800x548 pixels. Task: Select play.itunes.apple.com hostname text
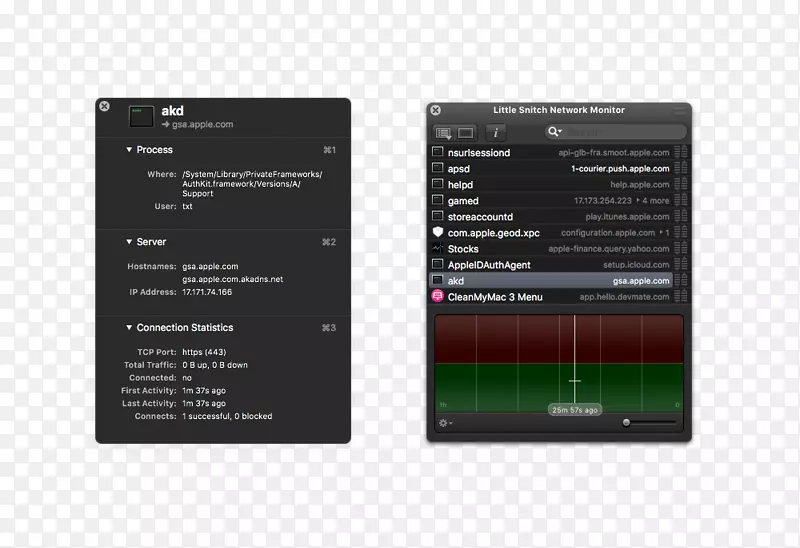[628, 217]
